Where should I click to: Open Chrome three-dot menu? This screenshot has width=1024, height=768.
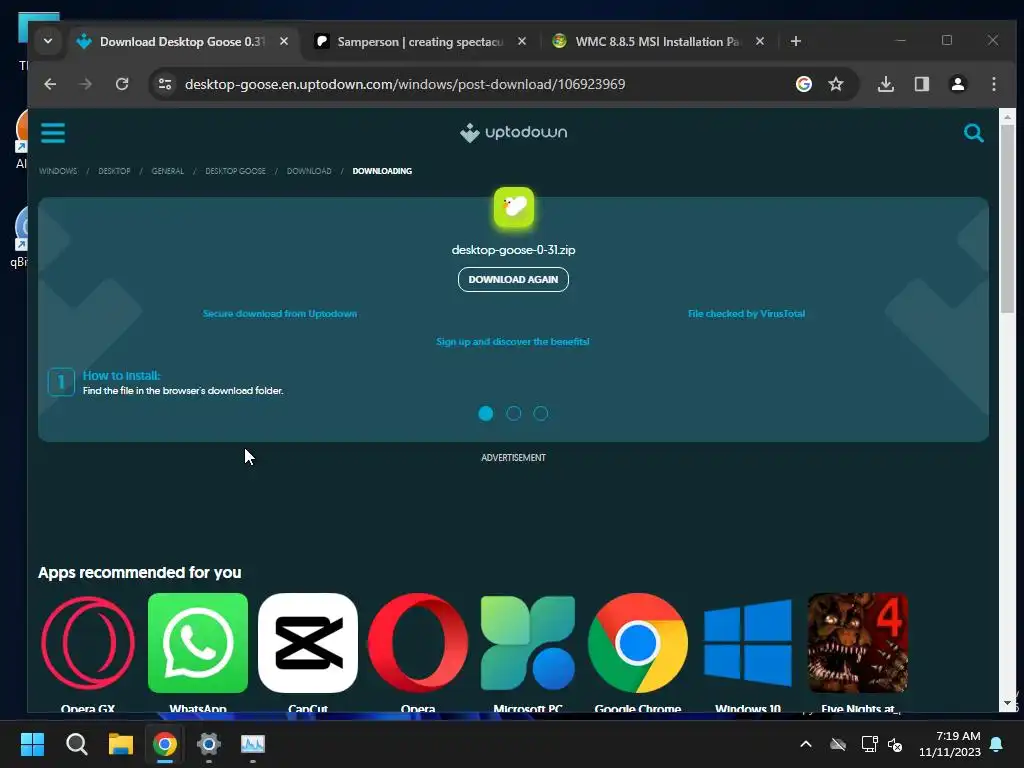pyautogui.click(x=993, y=84)
